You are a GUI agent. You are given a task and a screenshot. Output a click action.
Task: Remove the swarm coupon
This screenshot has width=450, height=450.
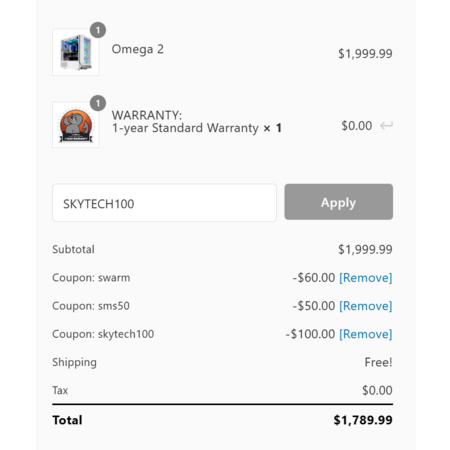tap(366, 278)
